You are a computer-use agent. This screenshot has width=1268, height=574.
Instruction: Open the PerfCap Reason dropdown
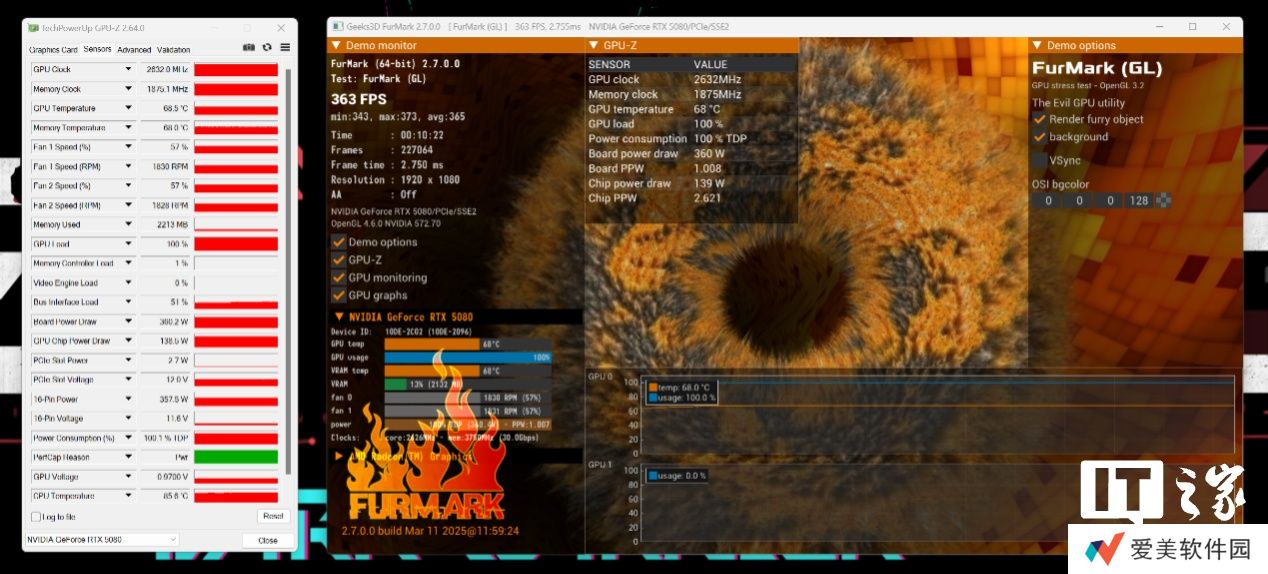tap(128, 457)
